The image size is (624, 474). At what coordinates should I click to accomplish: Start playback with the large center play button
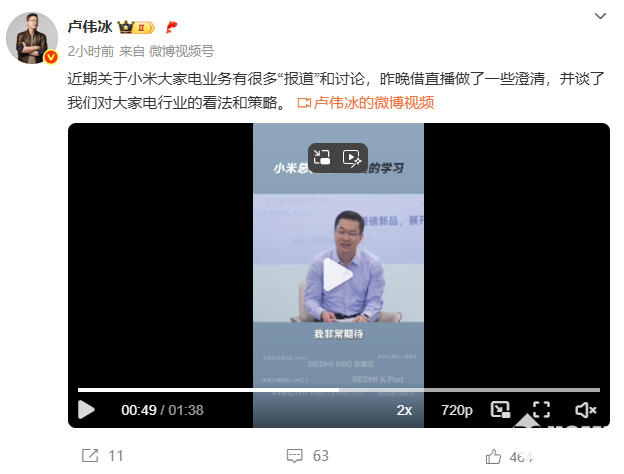pyautogui.click(x=337, y=275)
